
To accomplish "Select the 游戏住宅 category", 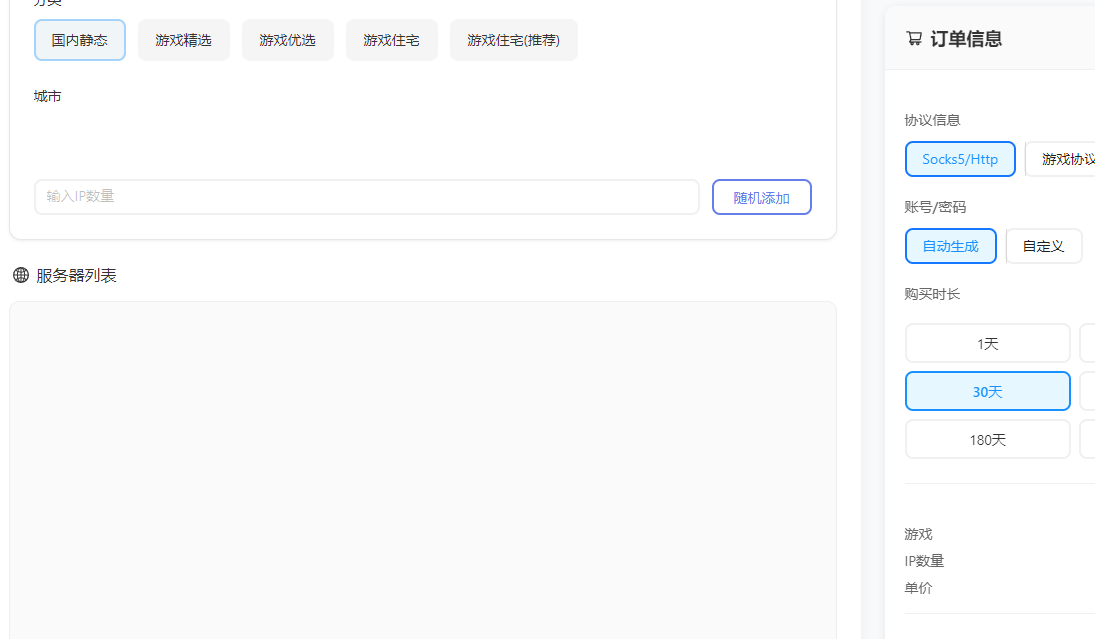I will [391, 40].
